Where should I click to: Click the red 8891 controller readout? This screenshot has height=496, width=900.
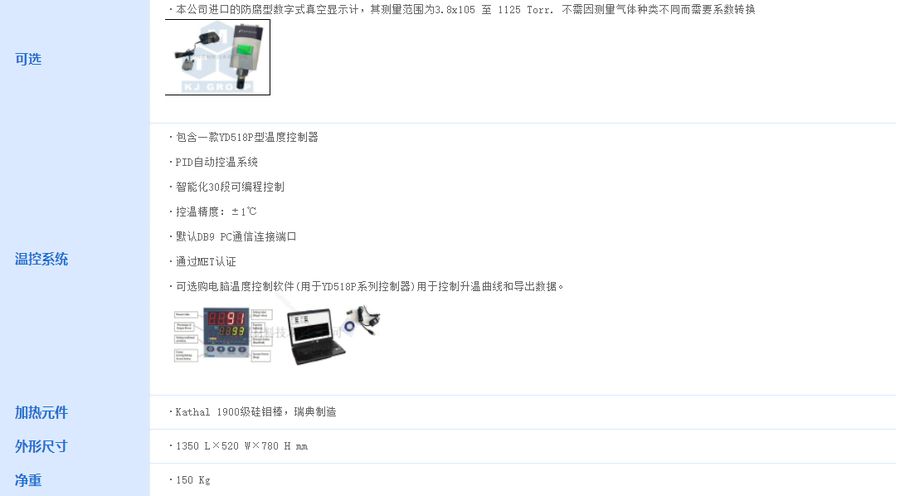tap(226, 318)
